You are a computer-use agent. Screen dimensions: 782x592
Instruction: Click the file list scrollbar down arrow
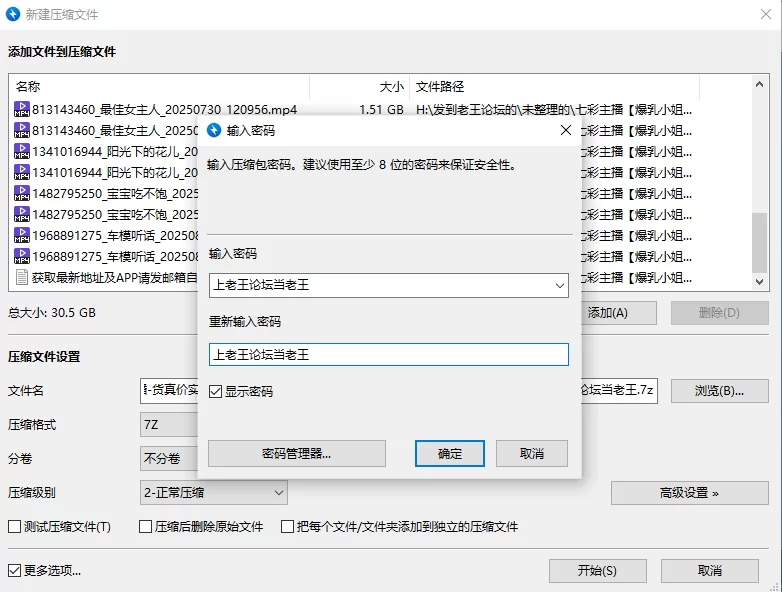(759, 282)
